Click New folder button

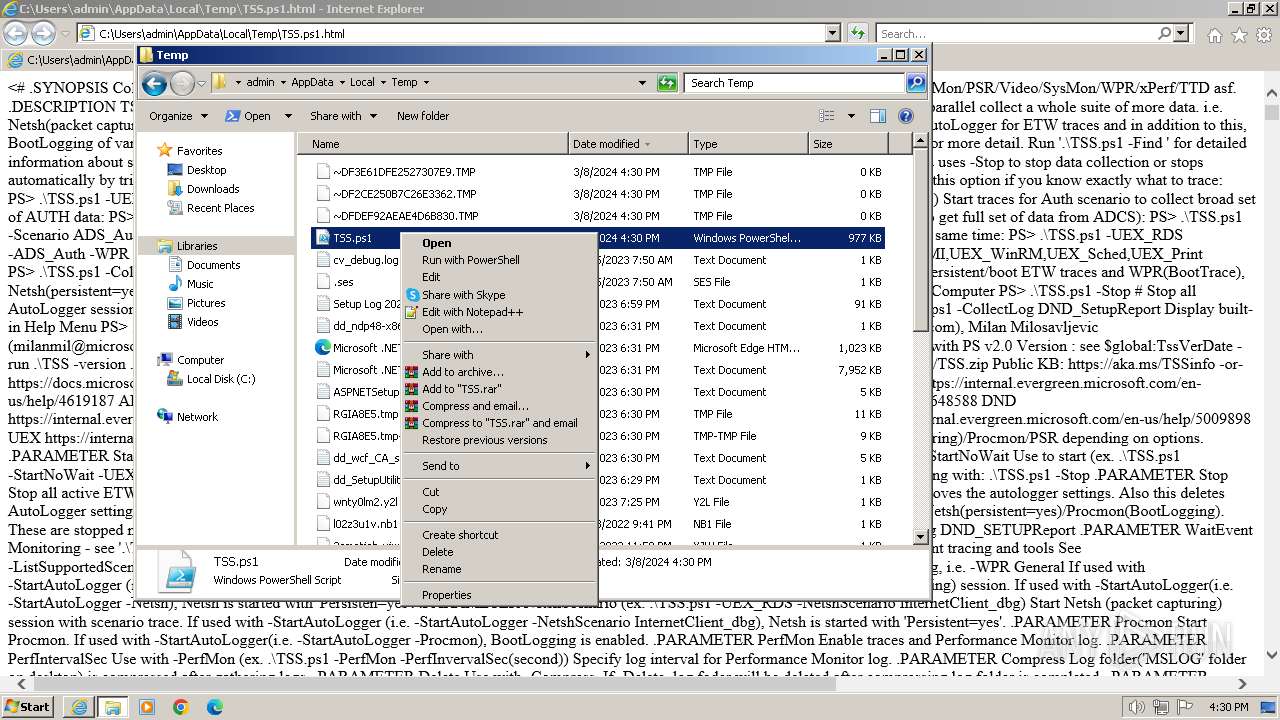tap(423, 116)
